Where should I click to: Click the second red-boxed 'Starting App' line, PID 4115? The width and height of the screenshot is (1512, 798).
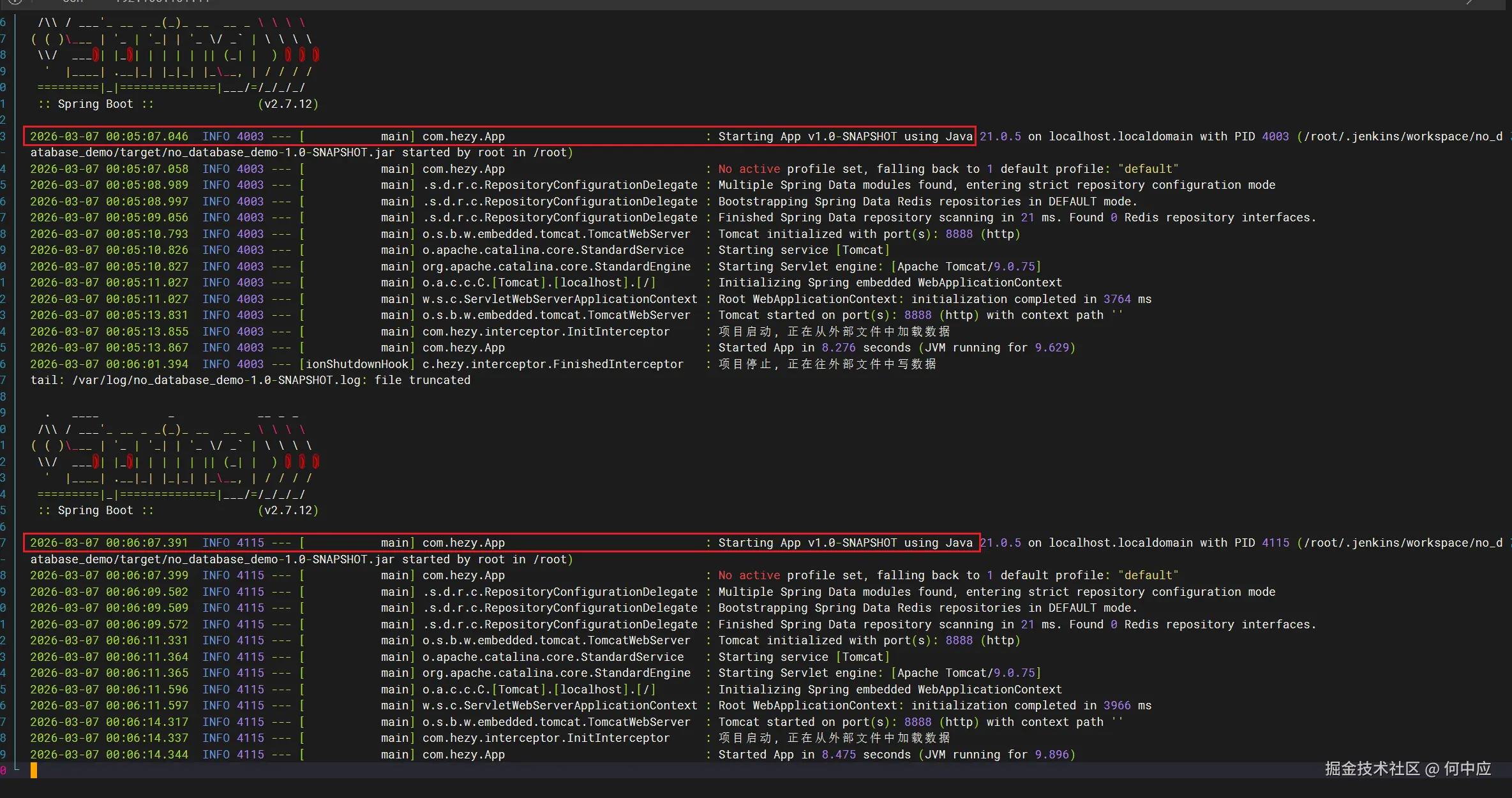[501, 543]
